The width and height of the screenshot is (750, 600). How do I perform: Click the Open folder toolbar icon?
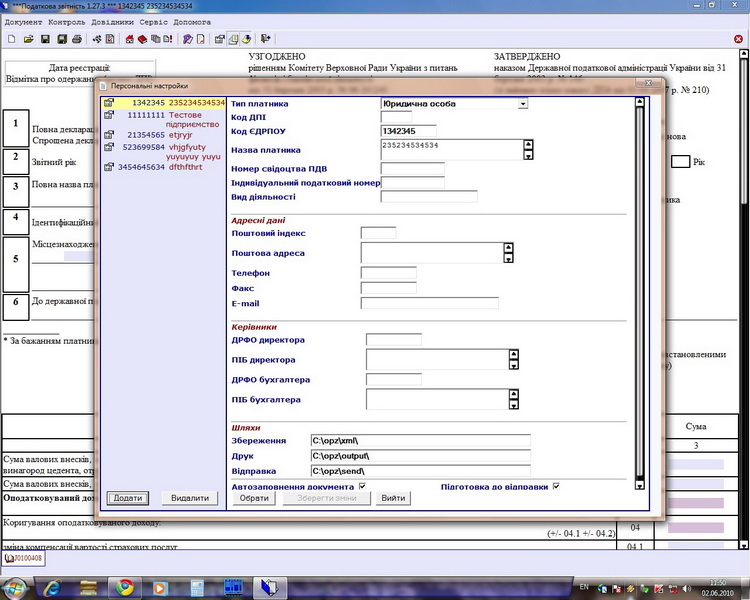tap(29, 39)
